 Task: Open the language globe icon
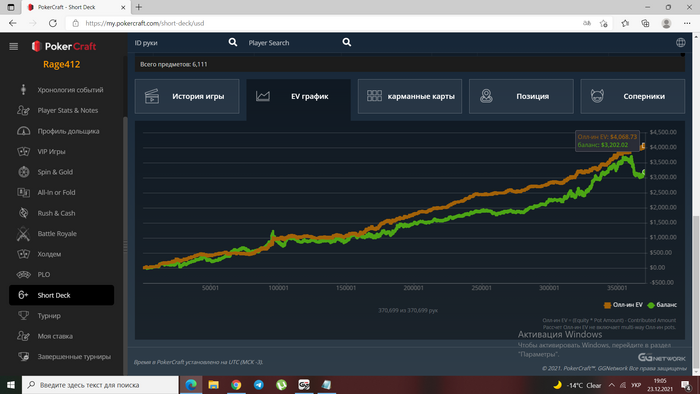pos(680,42)
